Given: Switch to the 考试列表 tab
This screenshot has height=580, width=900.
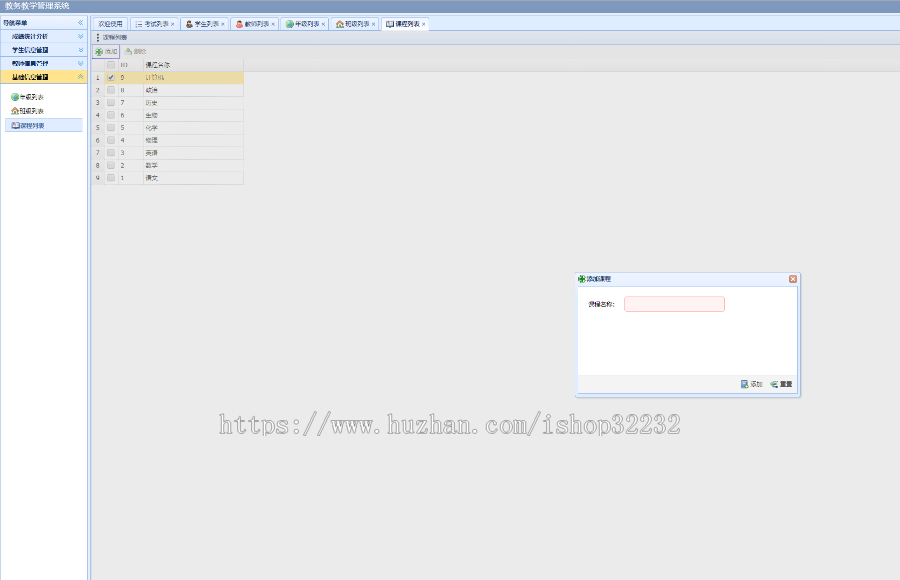Looking at the screenshot, I should [155, 24].
